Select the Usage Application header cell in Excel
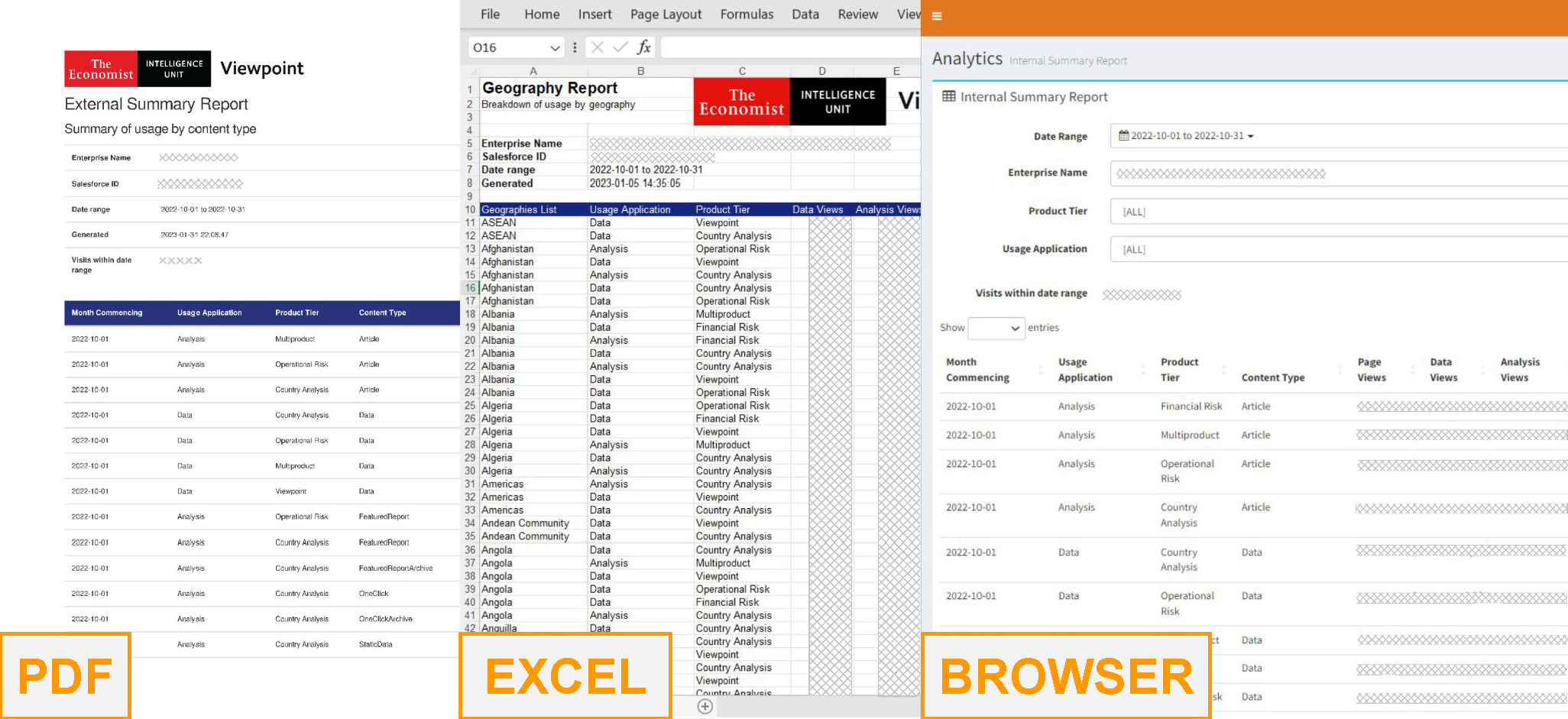1568x719 pixels. point(640,209)
